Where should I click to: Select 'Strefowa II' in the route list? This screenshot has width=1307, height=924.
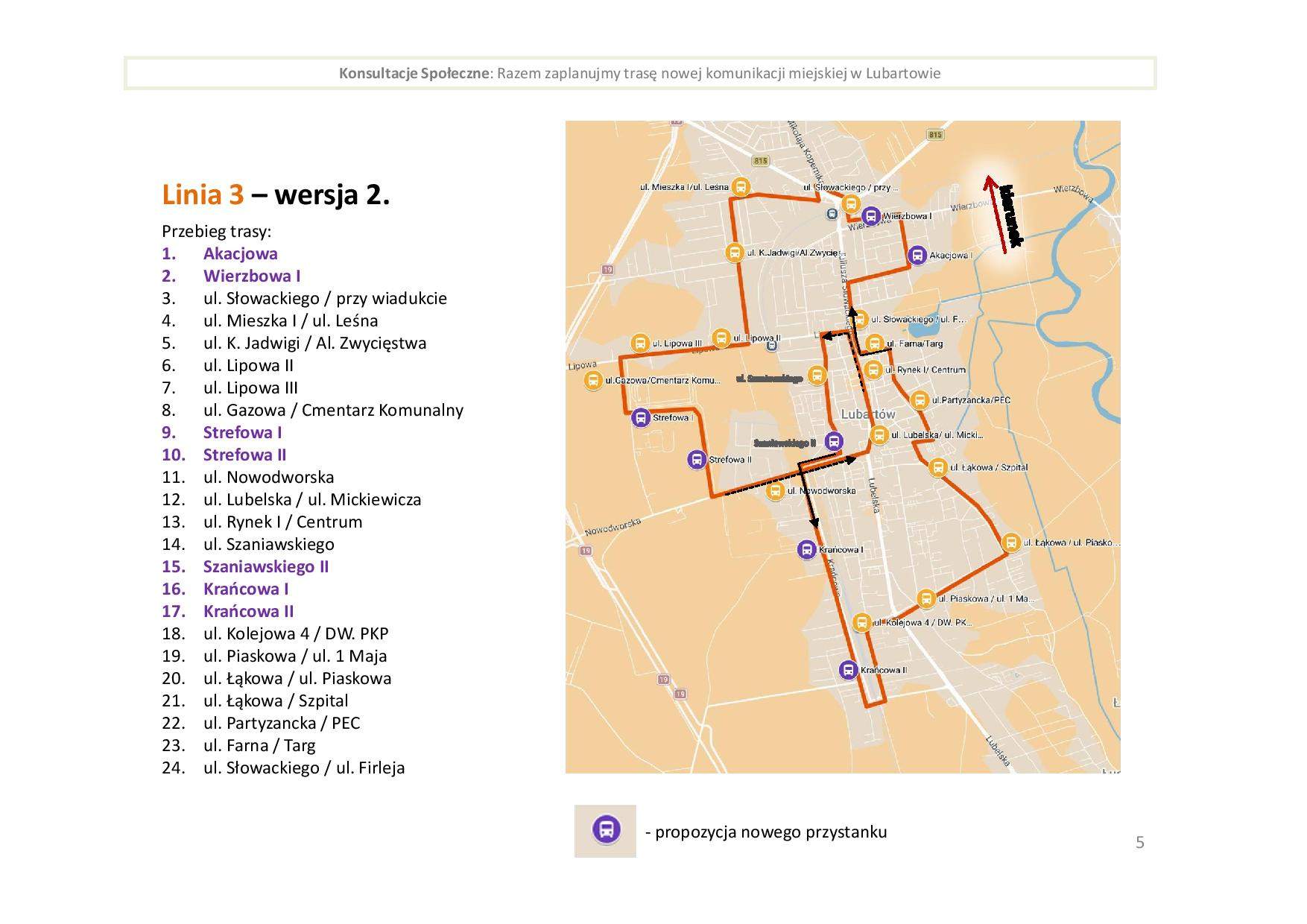click(x=245, y=455)
